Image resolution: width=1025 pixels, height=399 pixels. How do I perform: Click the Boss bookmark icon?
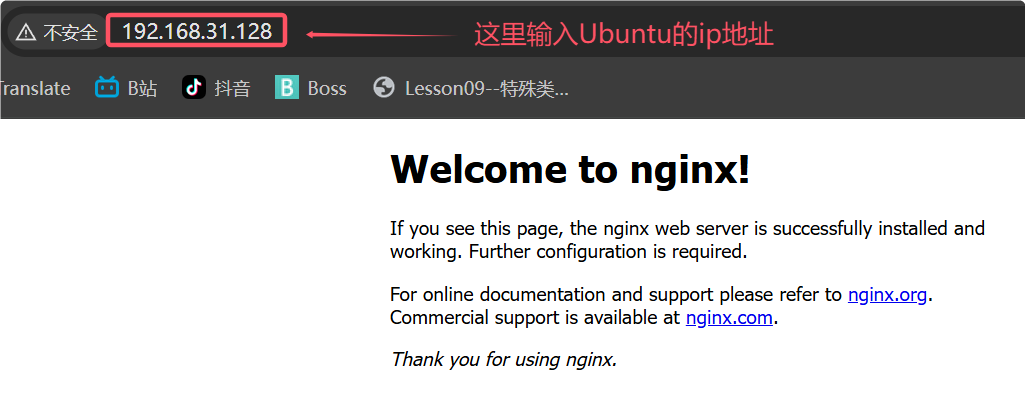coord(286,88)
